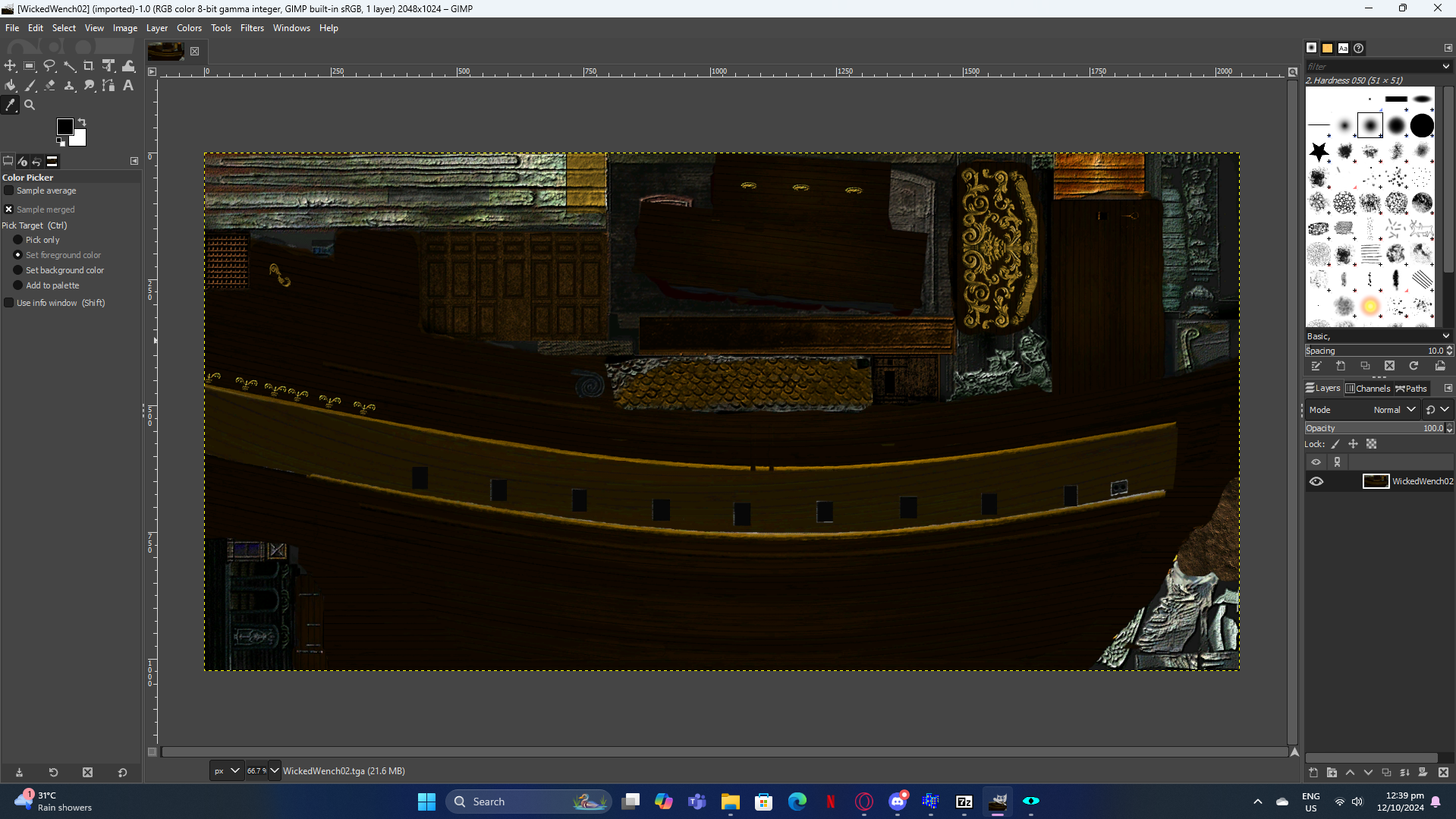
Task: Switch to the Channels tab
Action: tap(1368, 388)
